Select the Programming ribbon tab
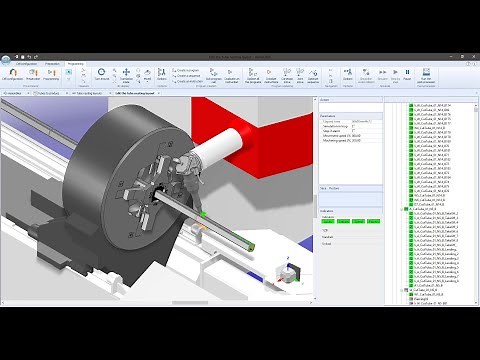Viewport: 480px width, 360px height. [x=75, y=64]
